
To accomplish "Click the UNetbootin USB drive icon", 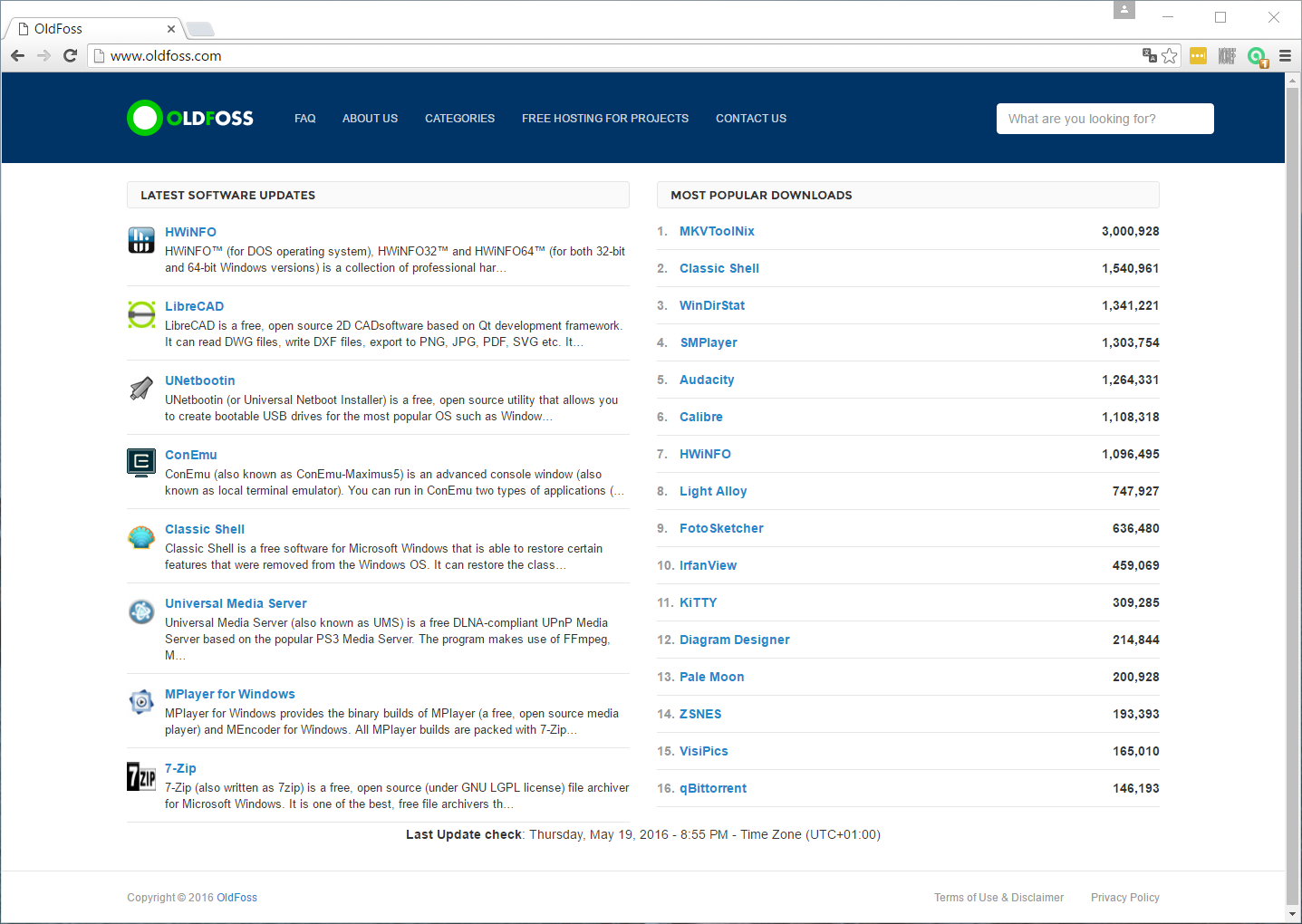I will coord(141,388).
